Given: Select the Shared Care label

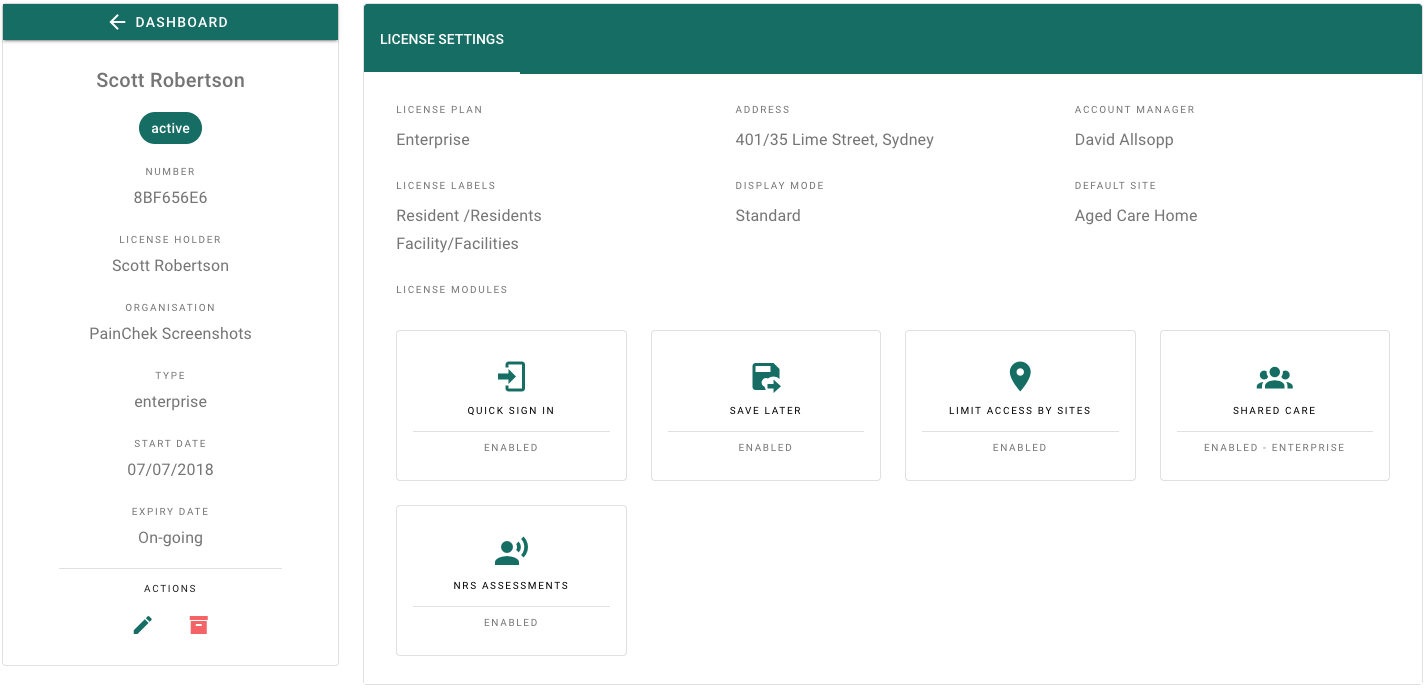Looking at the screenshot, I should click(1275, 411).
